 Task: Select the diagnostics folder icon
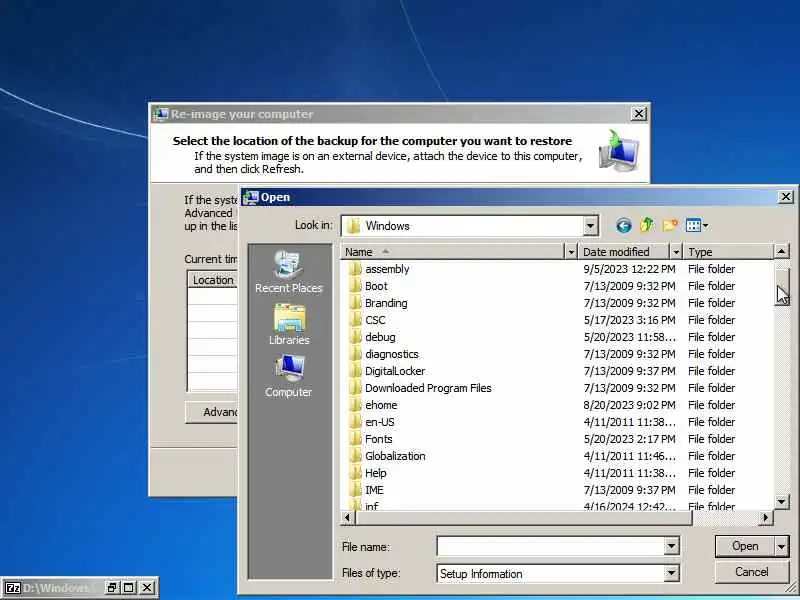click(x=355, y=354)
